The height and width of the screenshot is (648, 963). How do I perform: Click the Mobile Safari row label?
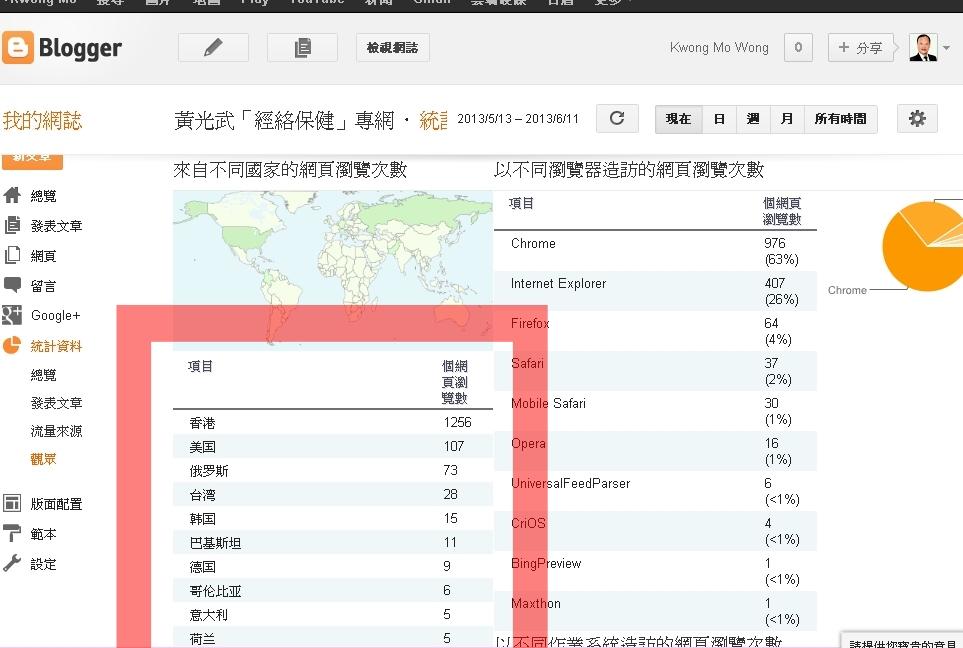tap(548, 404)
